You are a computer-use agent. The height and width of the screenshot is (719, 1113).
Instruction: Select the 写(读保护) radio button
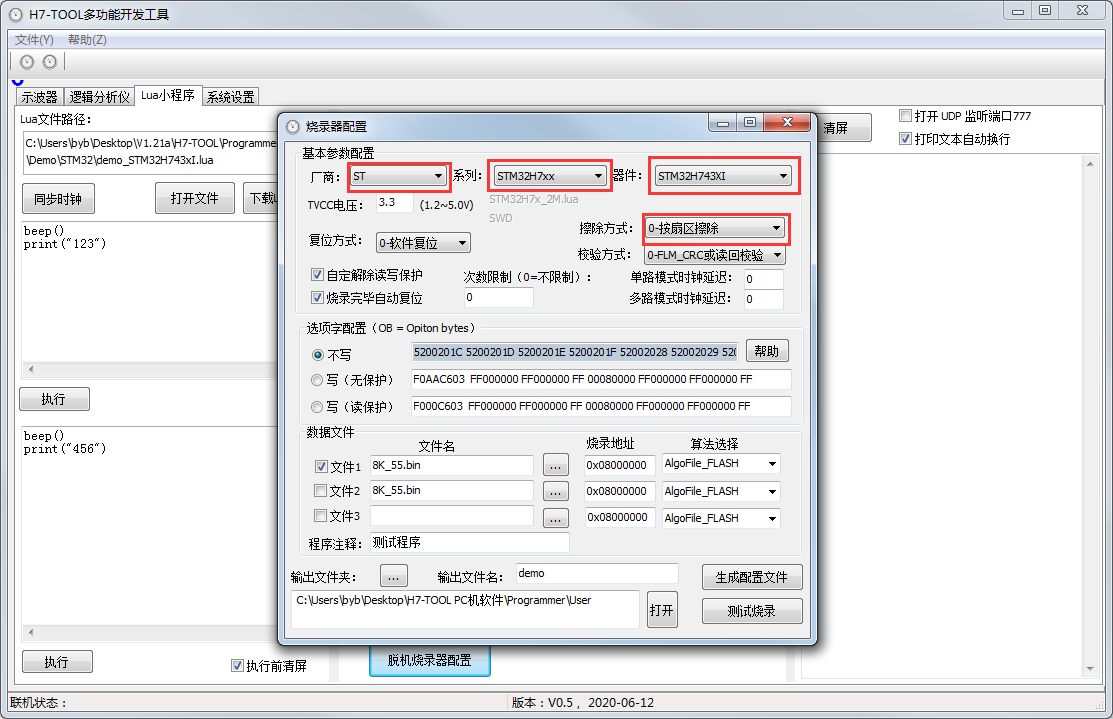tap(317, 407)
